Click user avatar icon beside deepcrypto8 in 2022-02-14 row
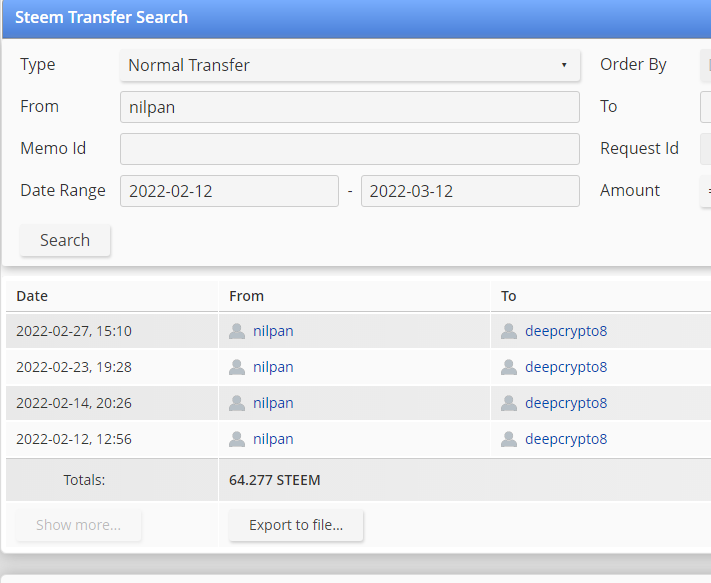Image resolution: width=711 pixels, height=583 pixels. point(509,403)
